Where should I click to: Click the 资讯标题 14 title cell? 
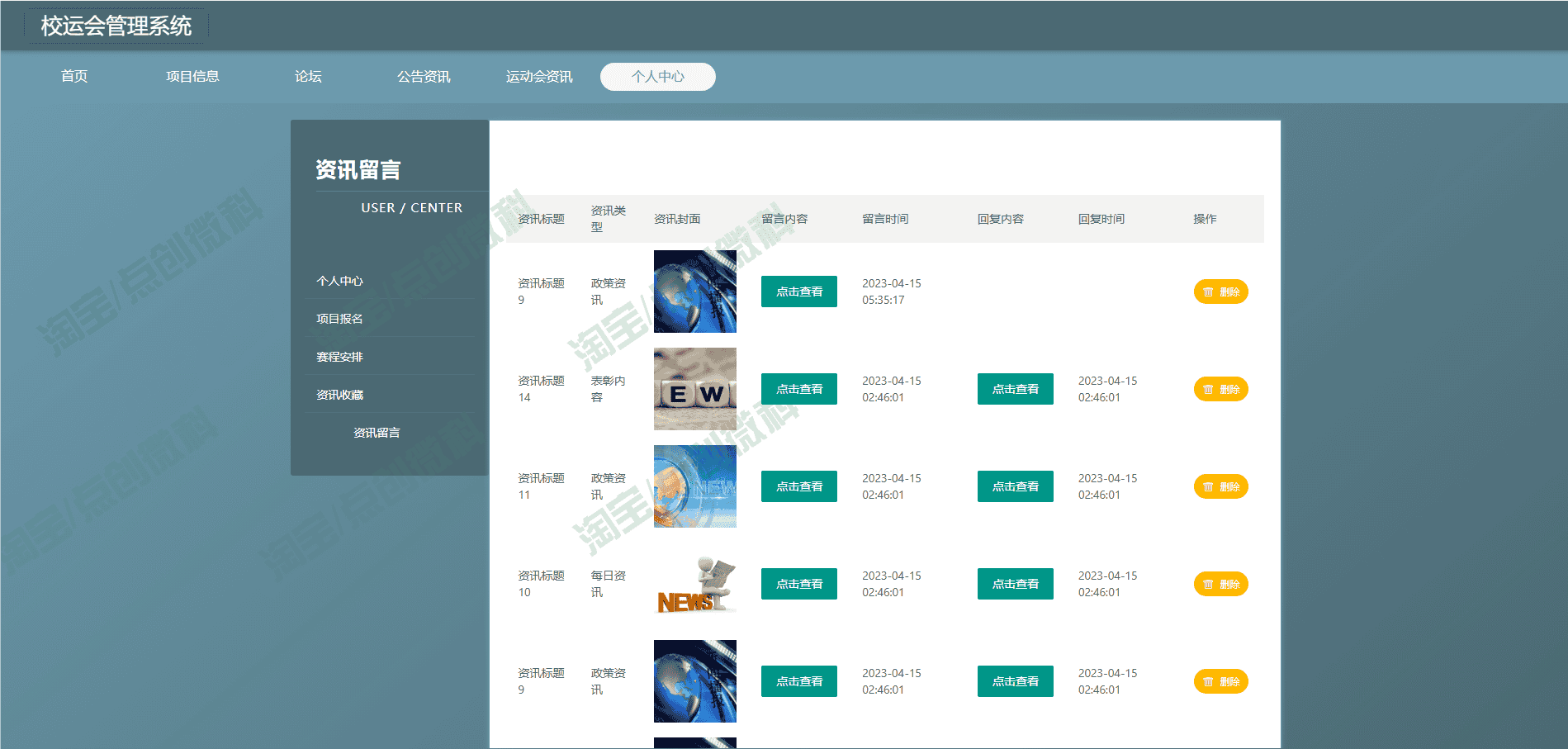click(x=541, y=389)
